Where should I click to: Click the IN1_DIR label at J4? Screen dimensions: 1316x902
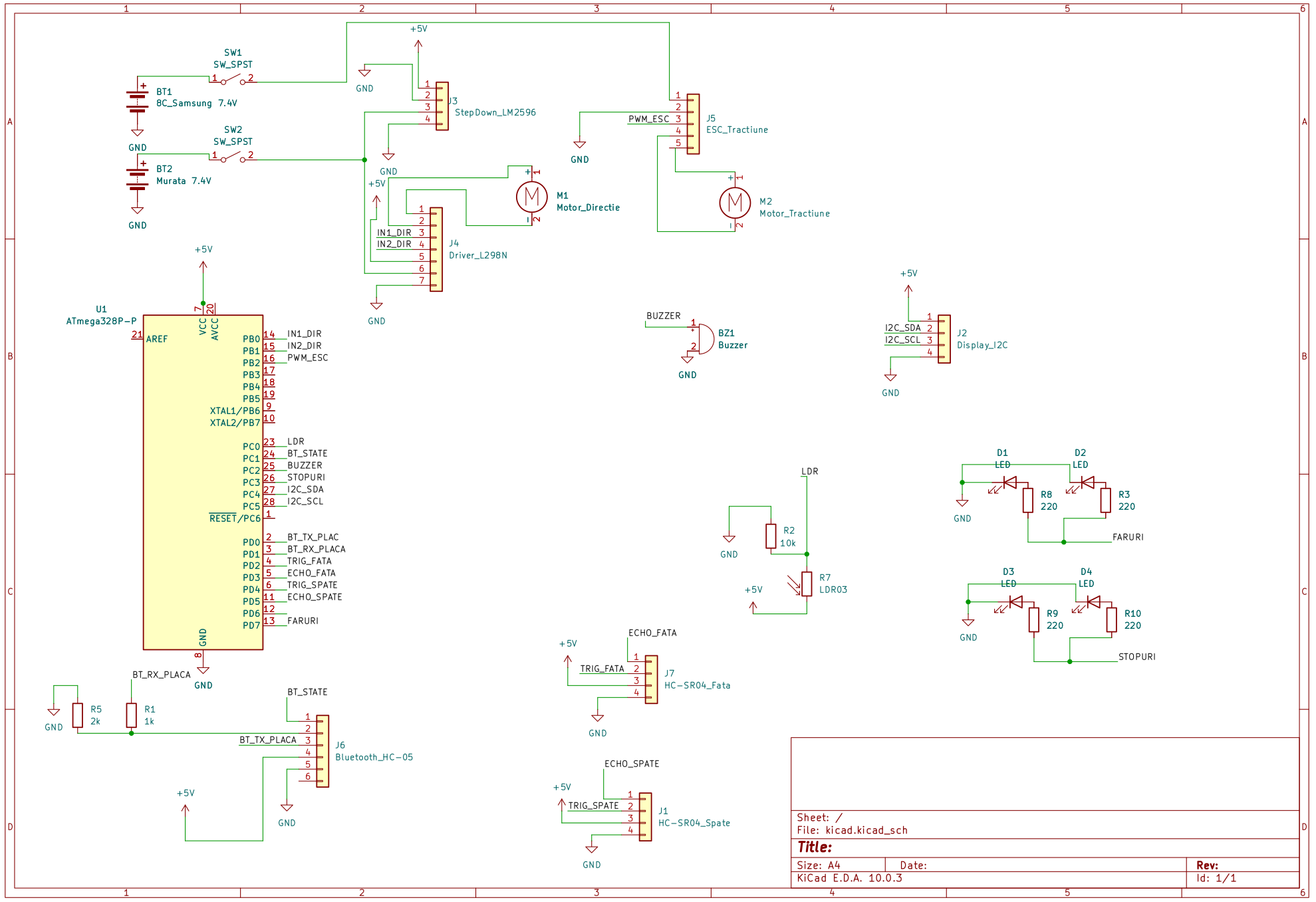394,233
